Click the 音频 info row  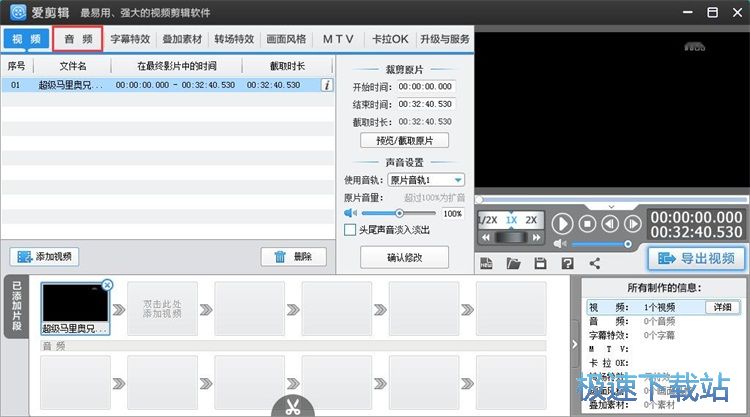[664, 321]
